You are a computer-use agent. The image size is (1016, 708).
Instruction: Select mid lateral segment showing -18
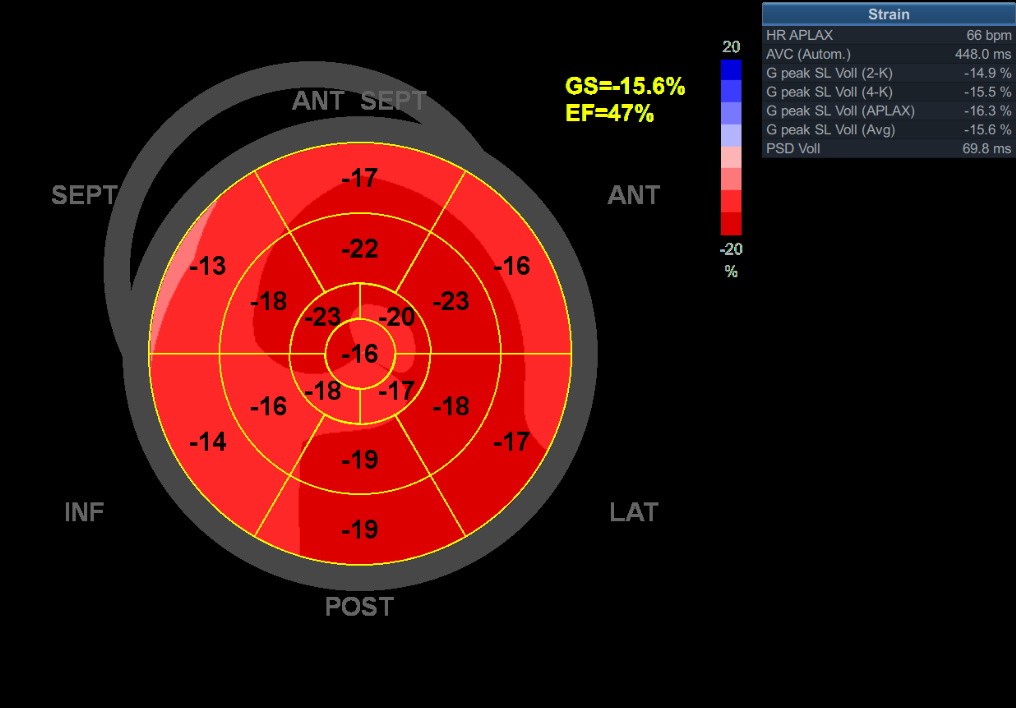[x=451, y=407]
